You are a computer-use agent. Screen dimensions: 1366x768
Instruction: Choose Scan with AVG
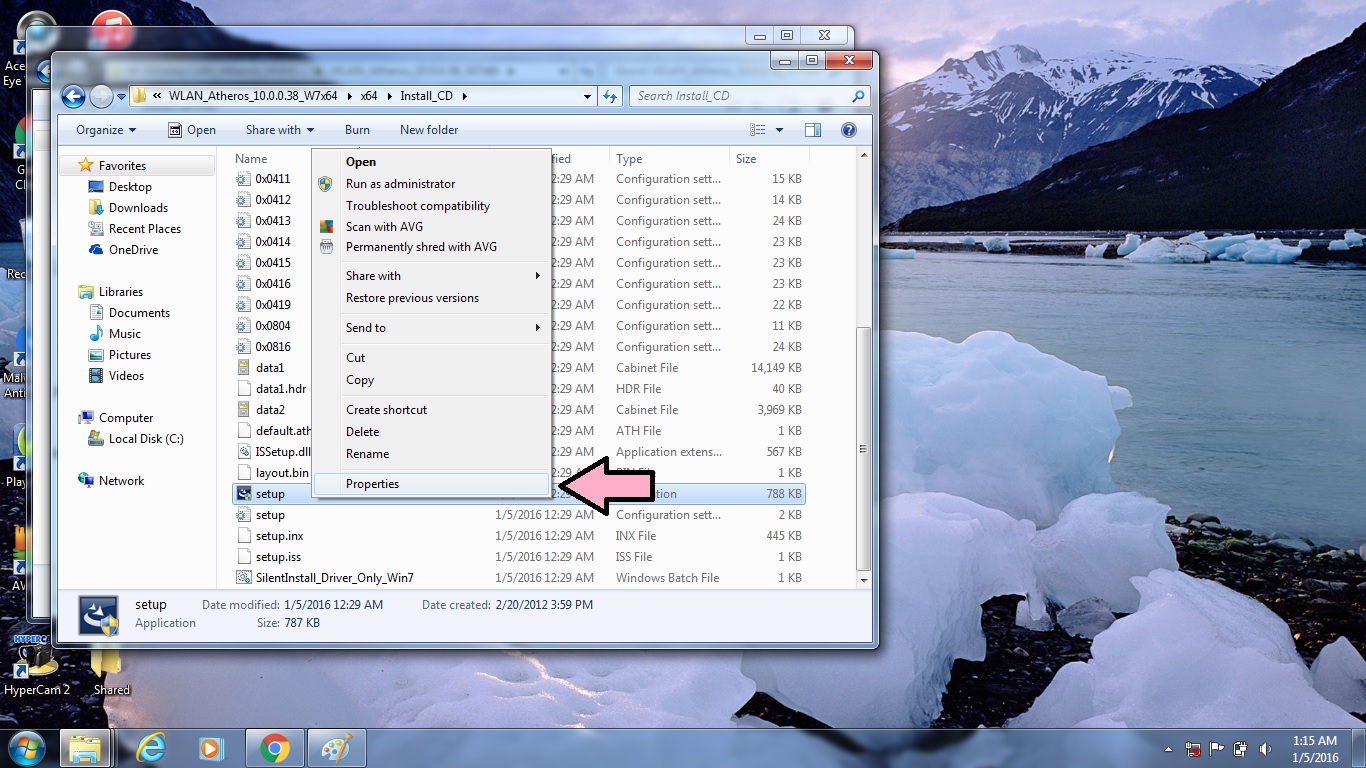pyautogui.click(x=431, y=227)
